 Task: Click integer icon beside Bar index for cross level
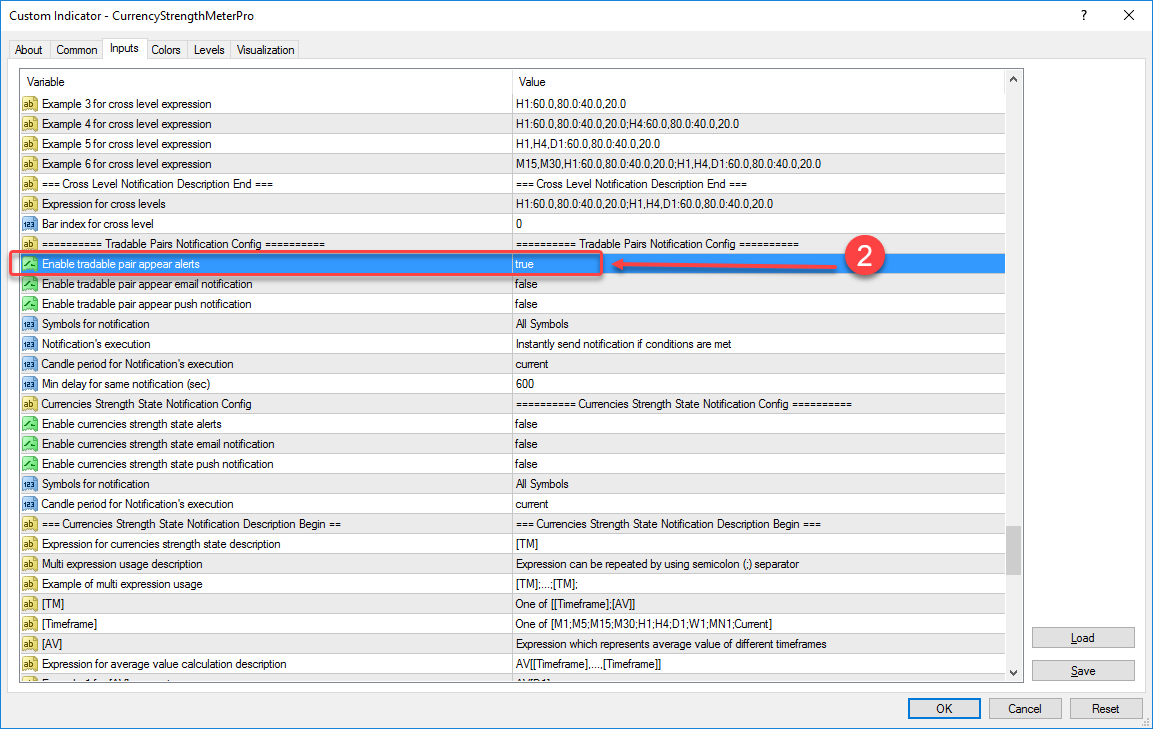click(x=29, y=224)
